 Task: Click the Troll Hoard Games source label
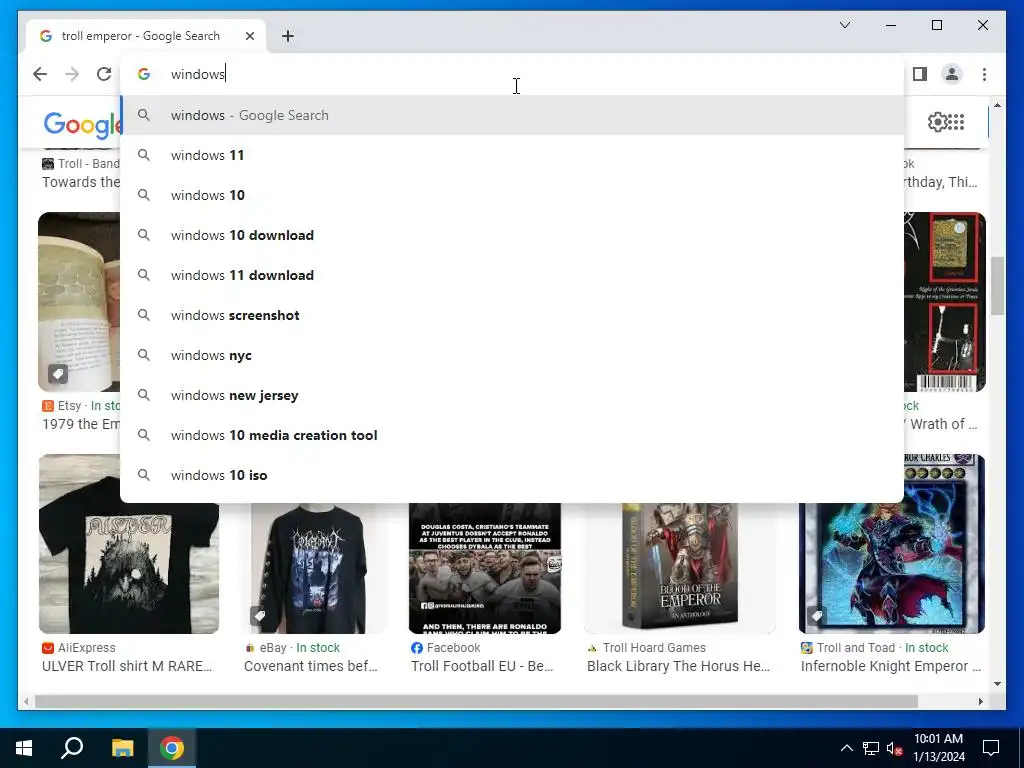click(654, 648)
